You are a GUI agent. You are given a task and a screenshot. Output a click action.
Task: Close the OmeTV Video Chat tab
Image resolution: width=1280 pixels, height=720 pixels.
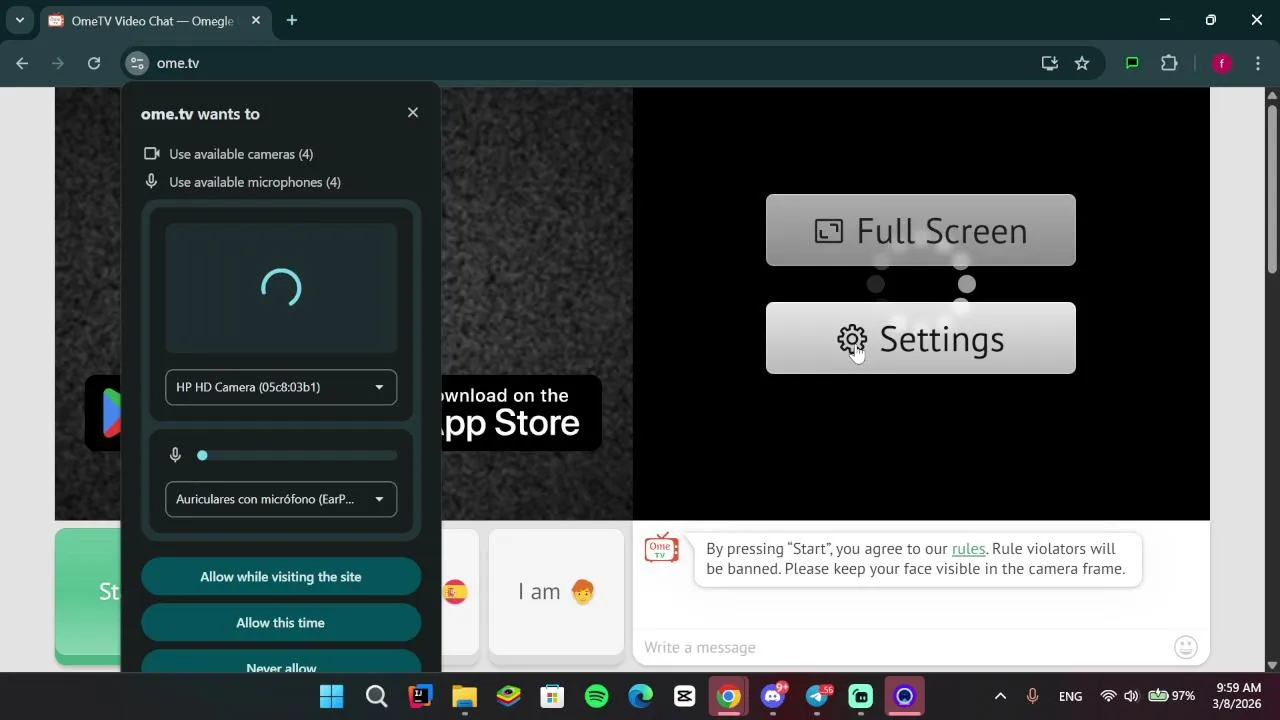click(256, 20)
